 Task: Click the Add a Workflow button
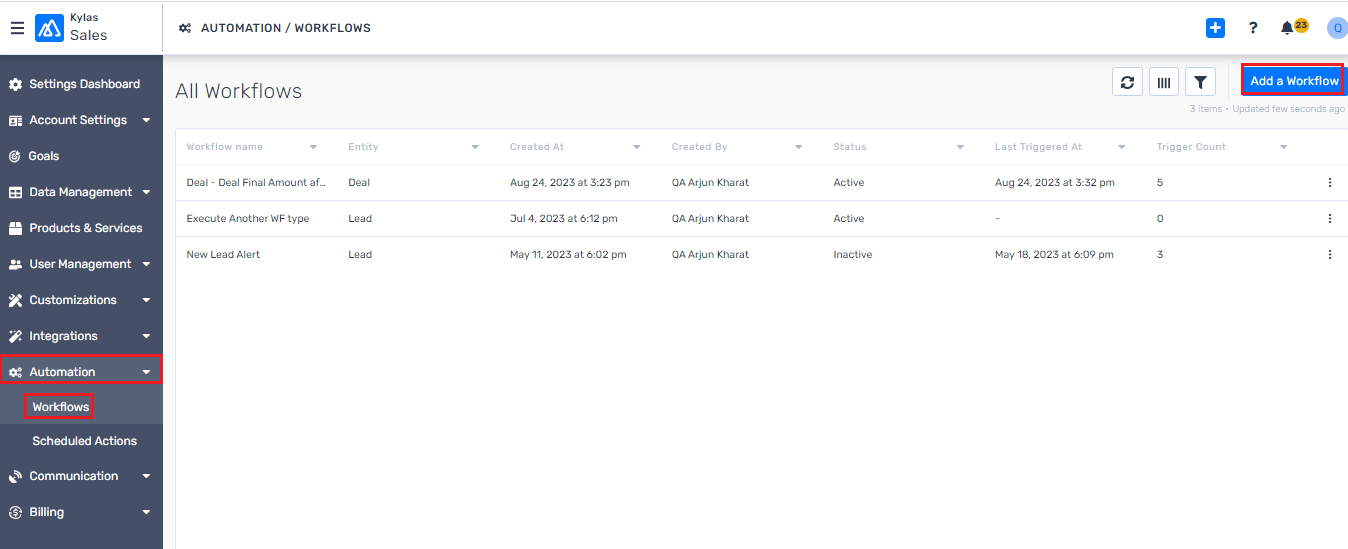point(1293,81)
